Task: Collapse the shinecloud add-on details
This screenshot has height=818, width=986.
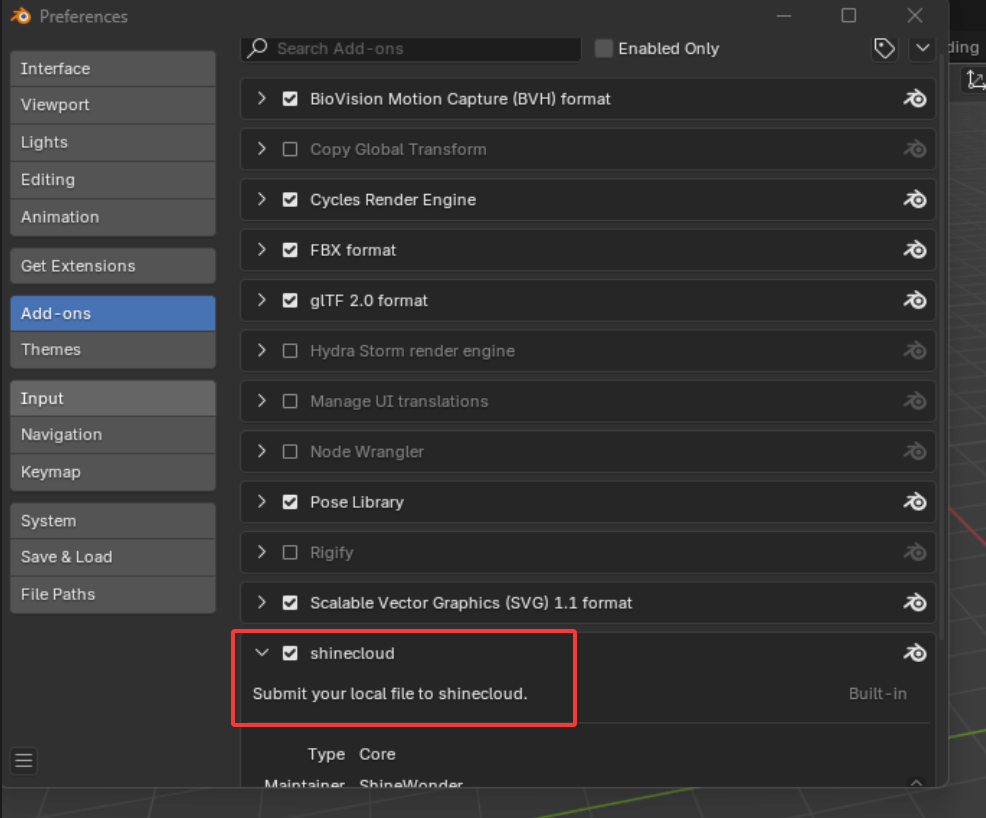Action: [262, 652]
